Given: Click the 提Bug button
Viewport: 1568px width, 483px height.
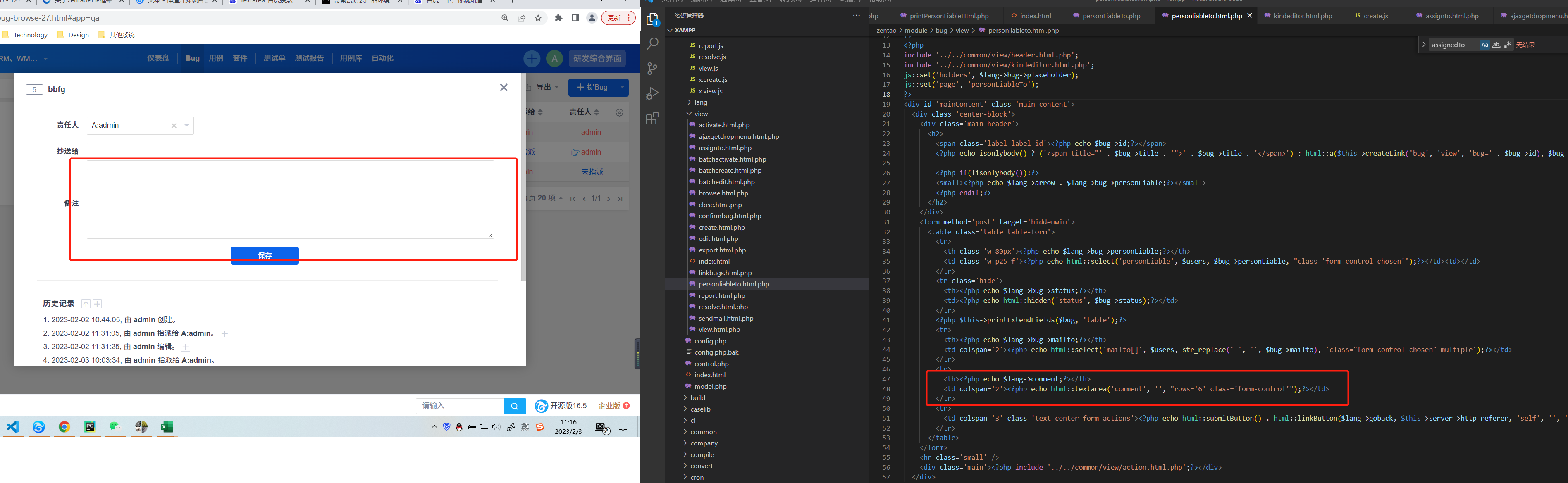Looking at the screenshot, I should pyautogui.click(x=592, y=88).
